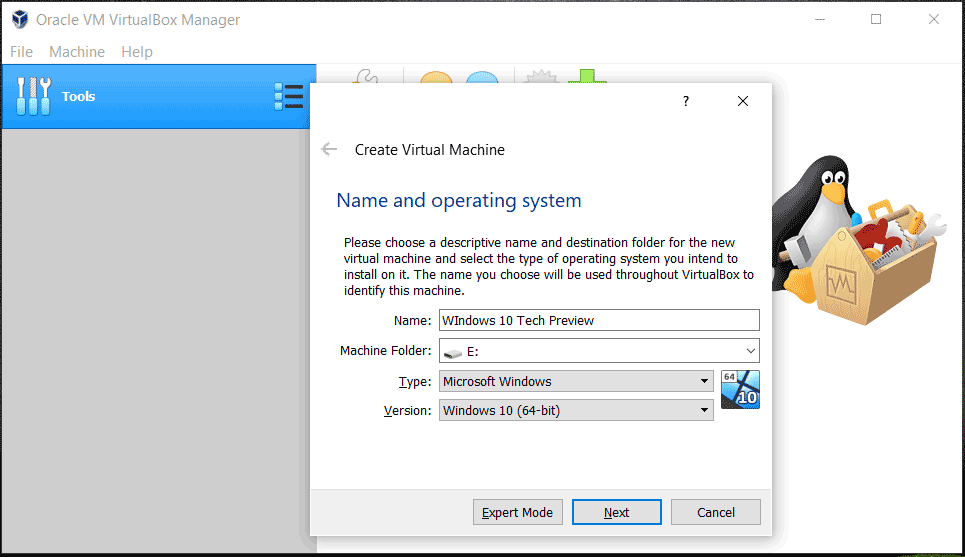
Task: Open the File menu
Action: (x=21, y=52)
